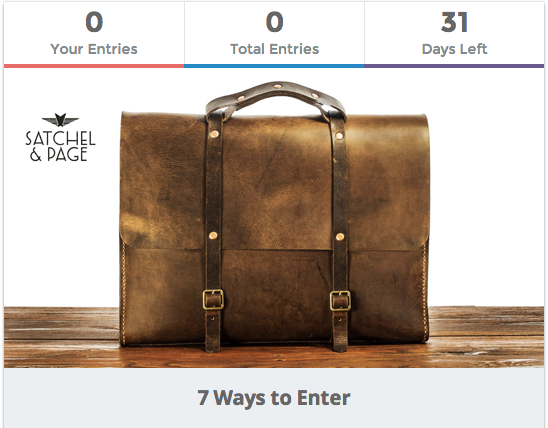Click the blue bar under Total Entries

274,66
